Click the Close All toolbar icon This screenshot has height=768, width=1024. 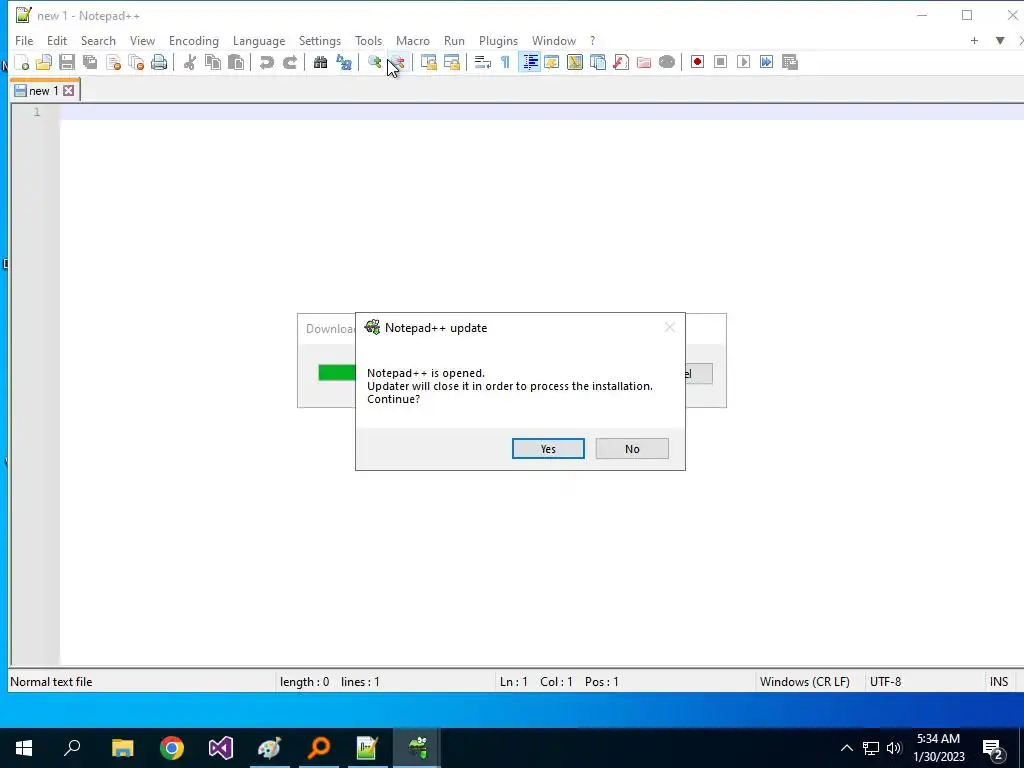click(136, 63)
